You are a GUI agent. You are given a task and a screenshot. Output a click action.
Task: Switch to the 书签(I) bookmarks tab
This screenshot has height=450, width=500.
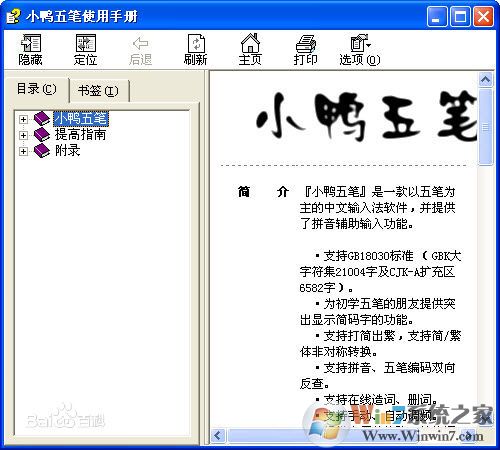pos(99,91)
